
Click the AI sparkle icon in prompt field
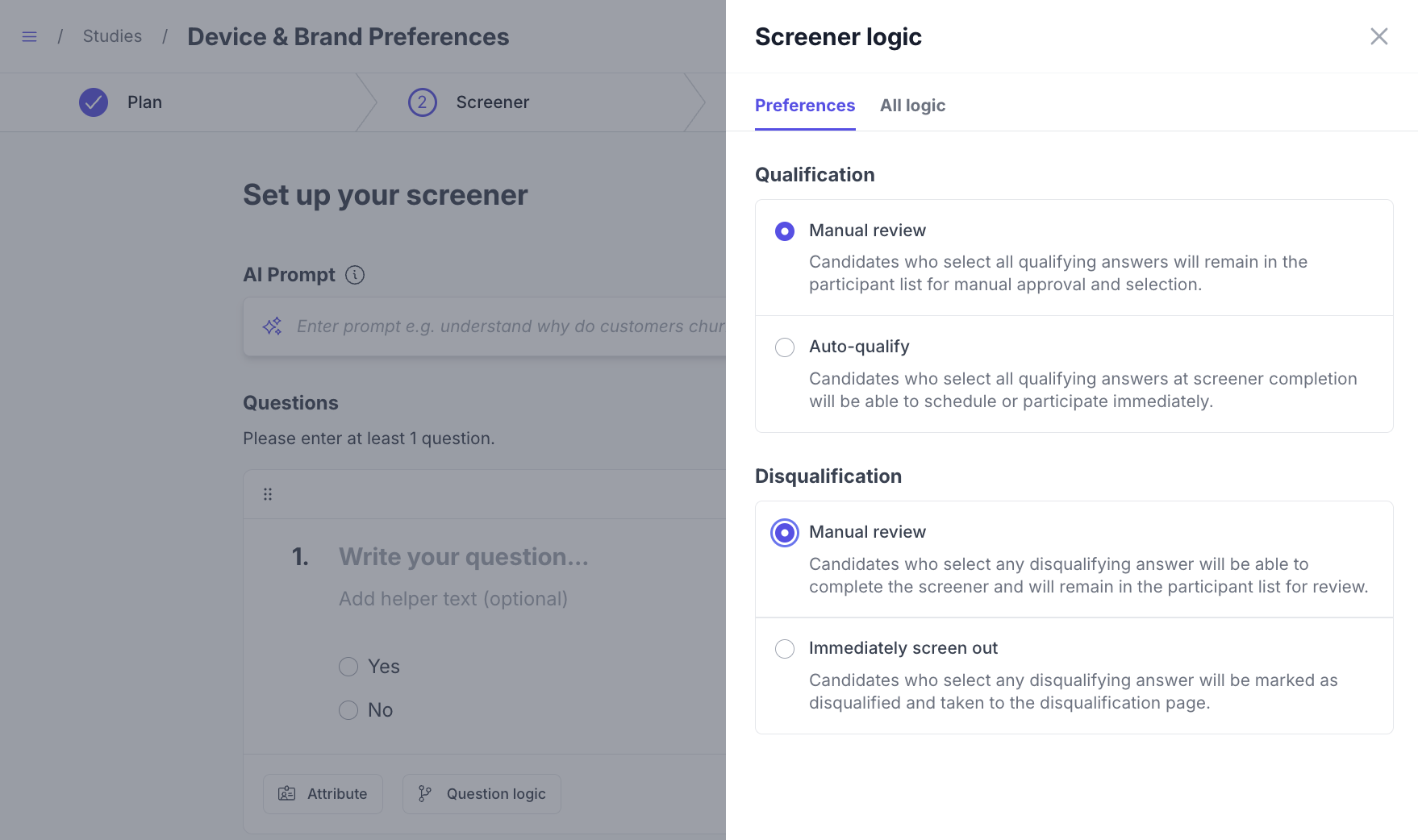tap(273, 326)
